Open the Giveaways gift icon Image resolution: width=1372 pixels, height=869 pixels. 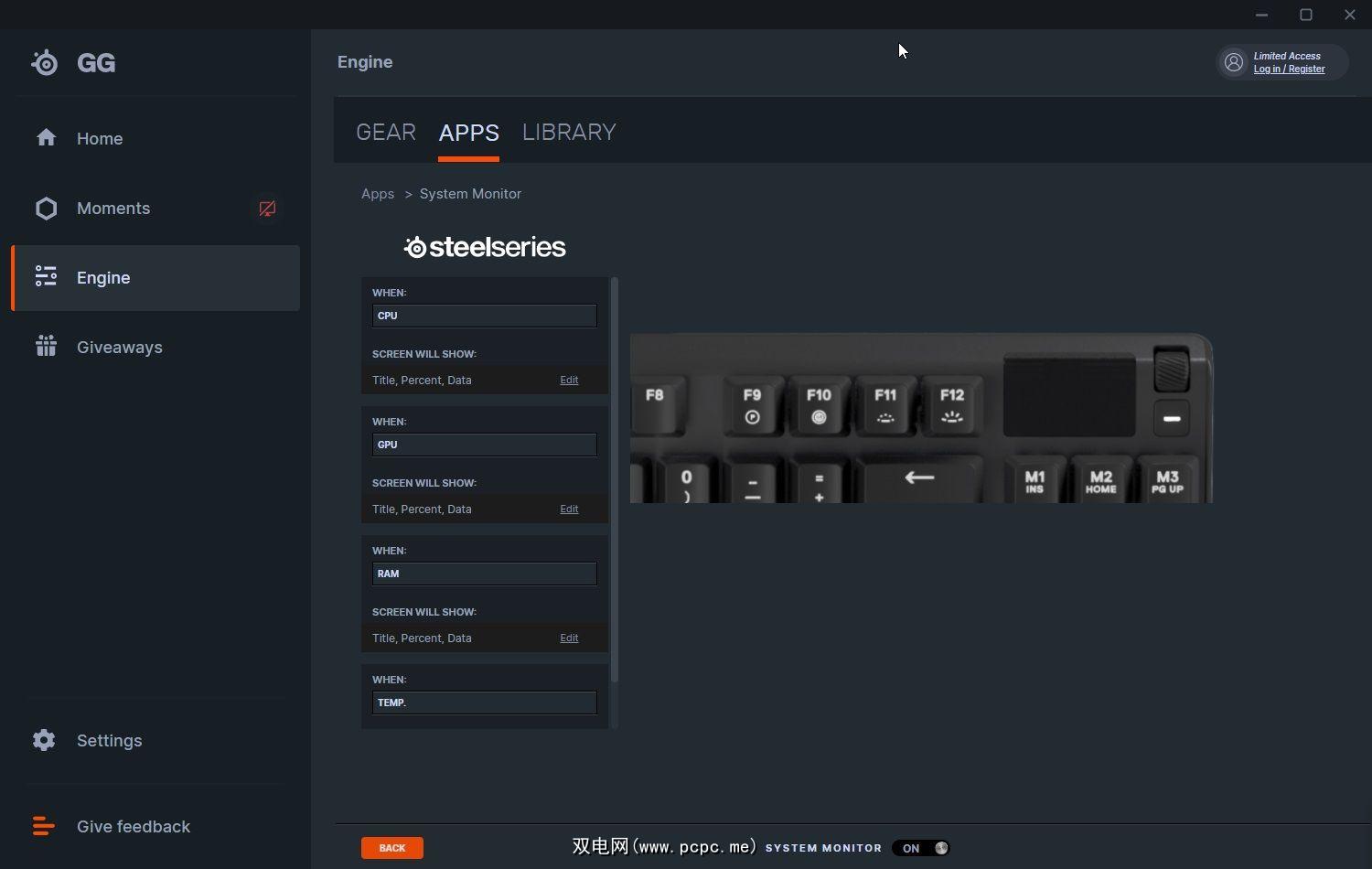point(46,346)
